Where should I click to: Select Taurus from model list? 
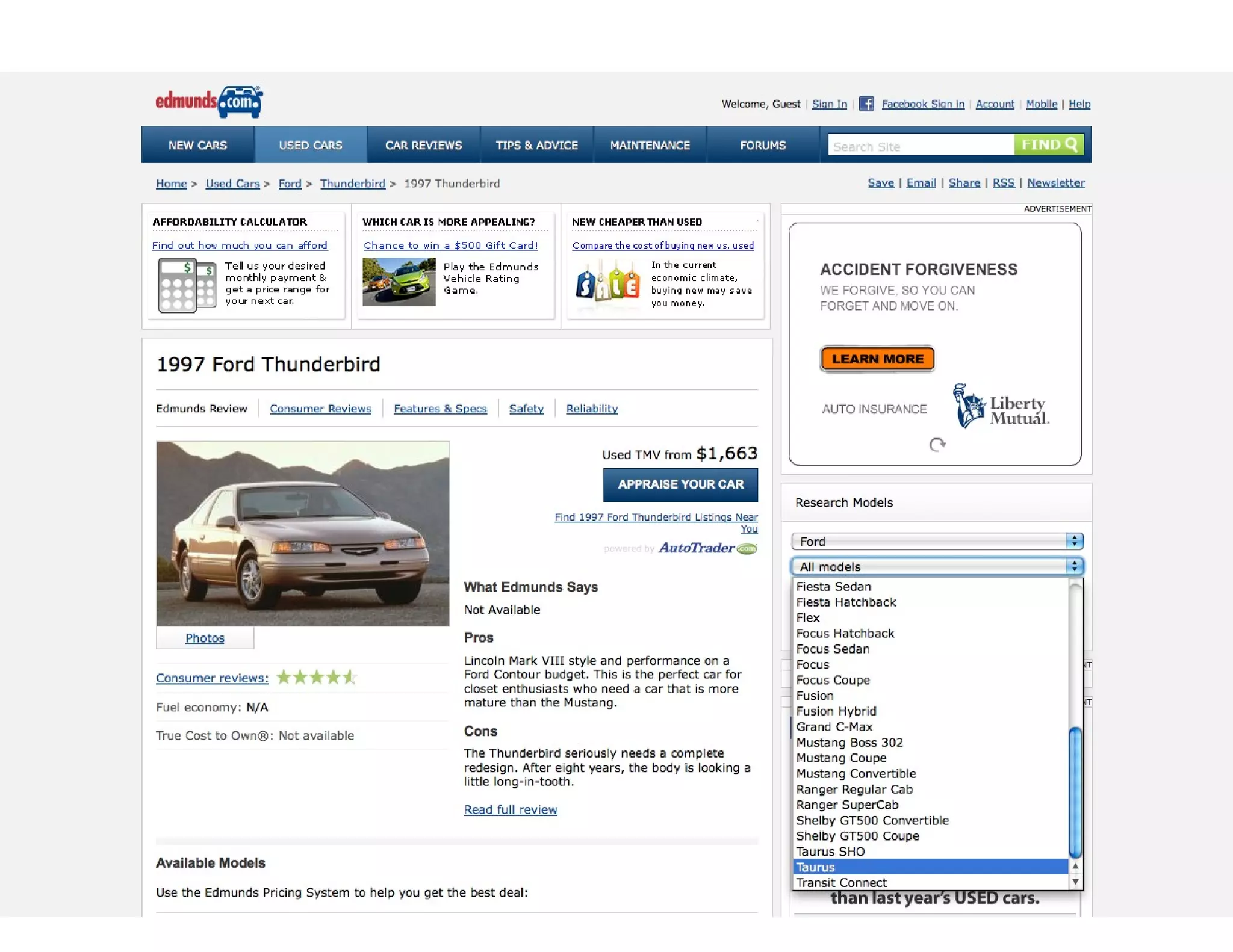pyautogui.click(x=931, y=867)
